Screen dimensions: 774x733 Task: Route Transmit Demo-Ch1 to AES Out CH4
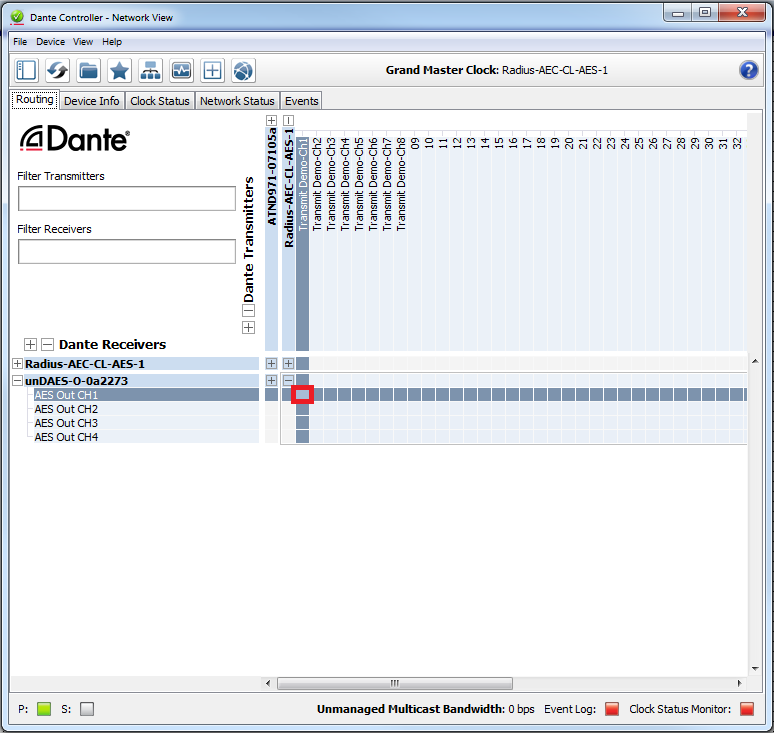(x=303, y=436)
